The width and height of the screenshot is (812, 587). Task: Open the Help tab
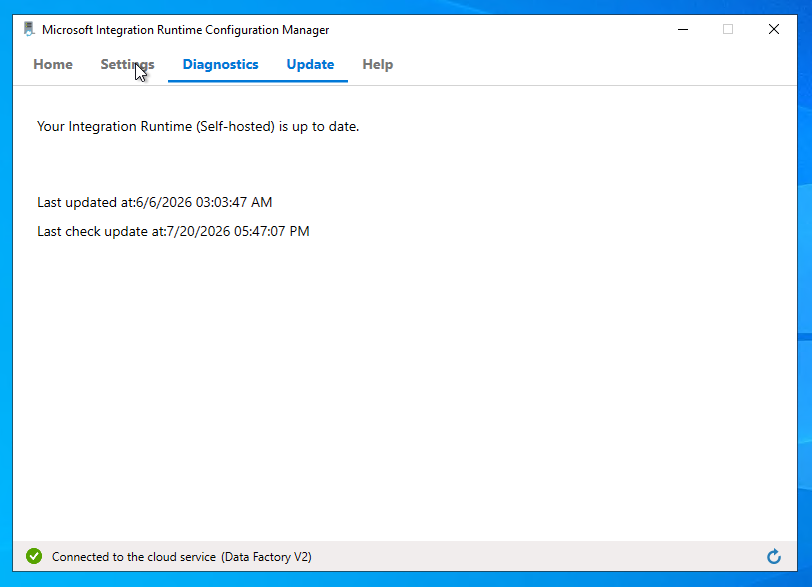coord(378,64)
